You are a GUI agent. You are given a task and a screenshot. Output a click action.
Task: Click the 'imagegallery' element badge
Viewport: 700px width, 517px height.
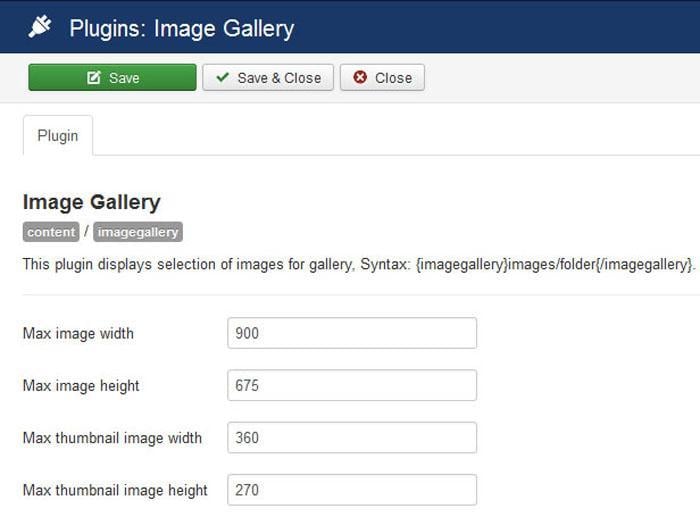(138, 232)
